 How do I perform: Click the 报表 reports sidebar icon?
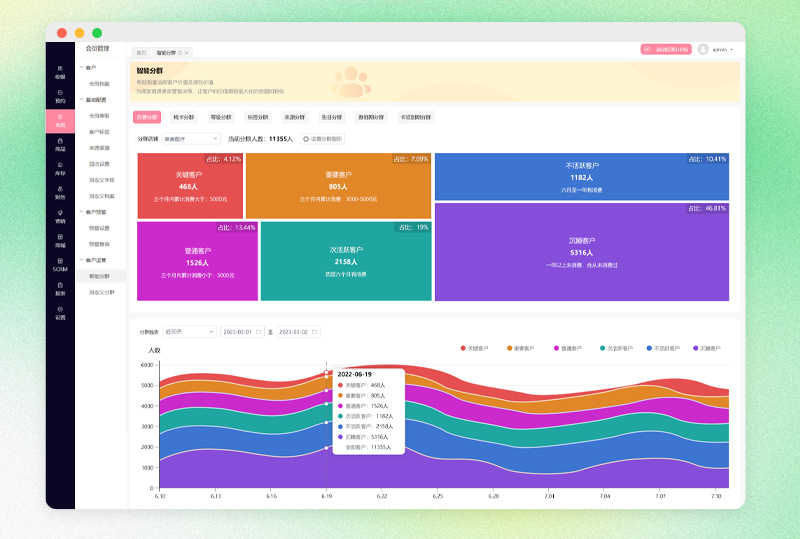click(60, 289)
